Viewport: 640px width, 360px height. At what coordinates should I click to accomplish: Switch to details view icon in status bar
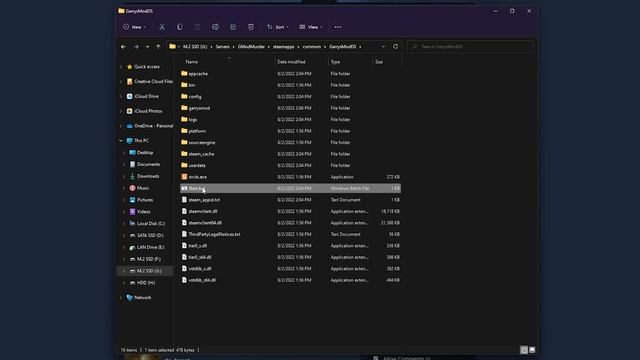524,350
